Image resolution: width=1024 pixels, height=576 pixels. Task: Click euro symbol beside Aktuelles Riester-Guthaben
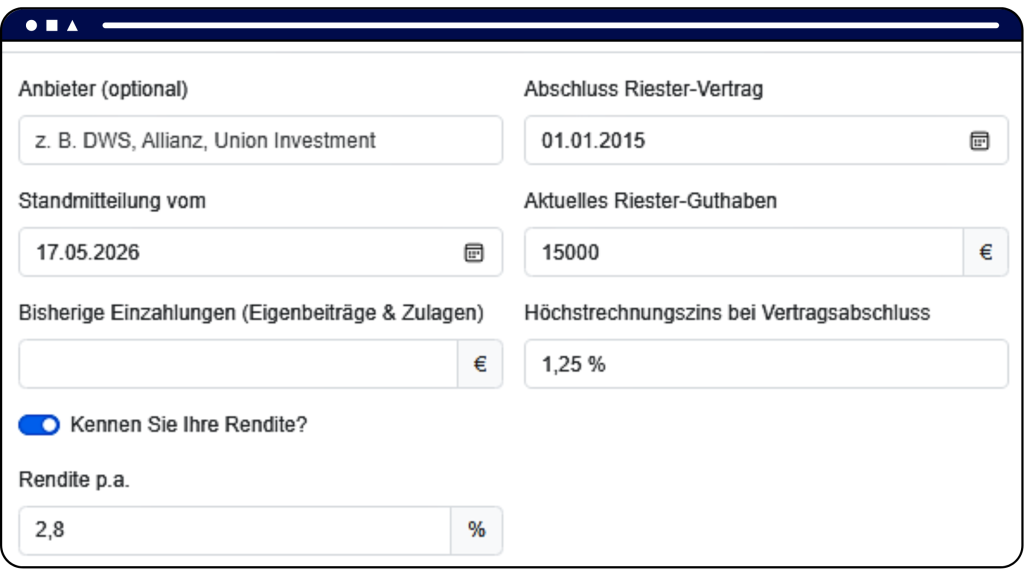[985, 252]
